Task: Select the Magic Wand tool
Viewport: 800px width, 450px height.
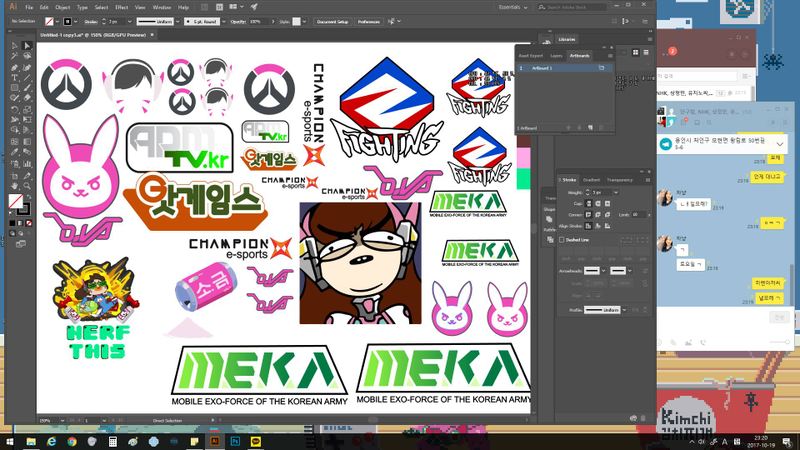Action: [x=14, y=56]
